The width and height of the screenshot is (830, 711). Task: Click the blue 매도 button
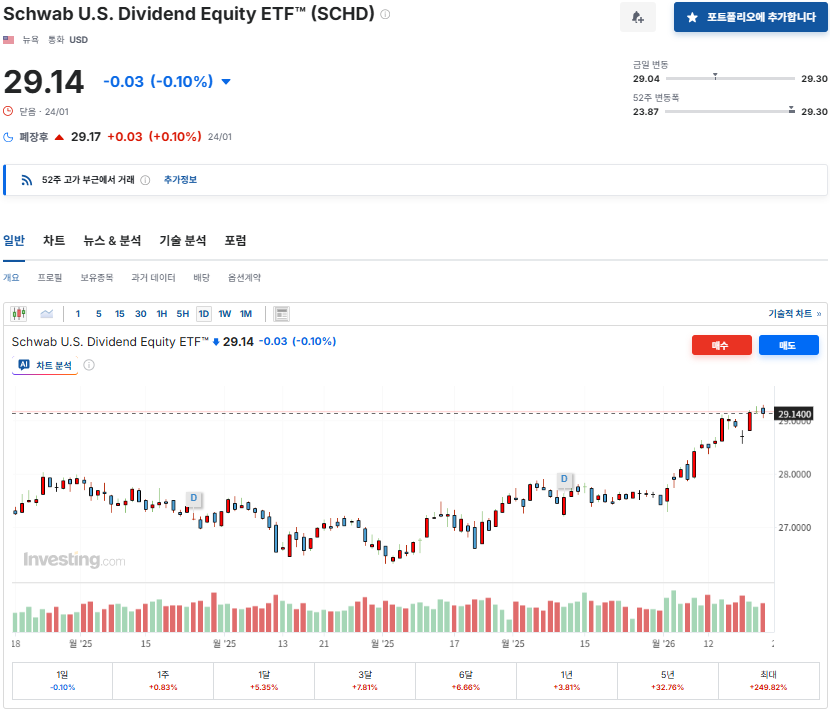tap(789, 345)
